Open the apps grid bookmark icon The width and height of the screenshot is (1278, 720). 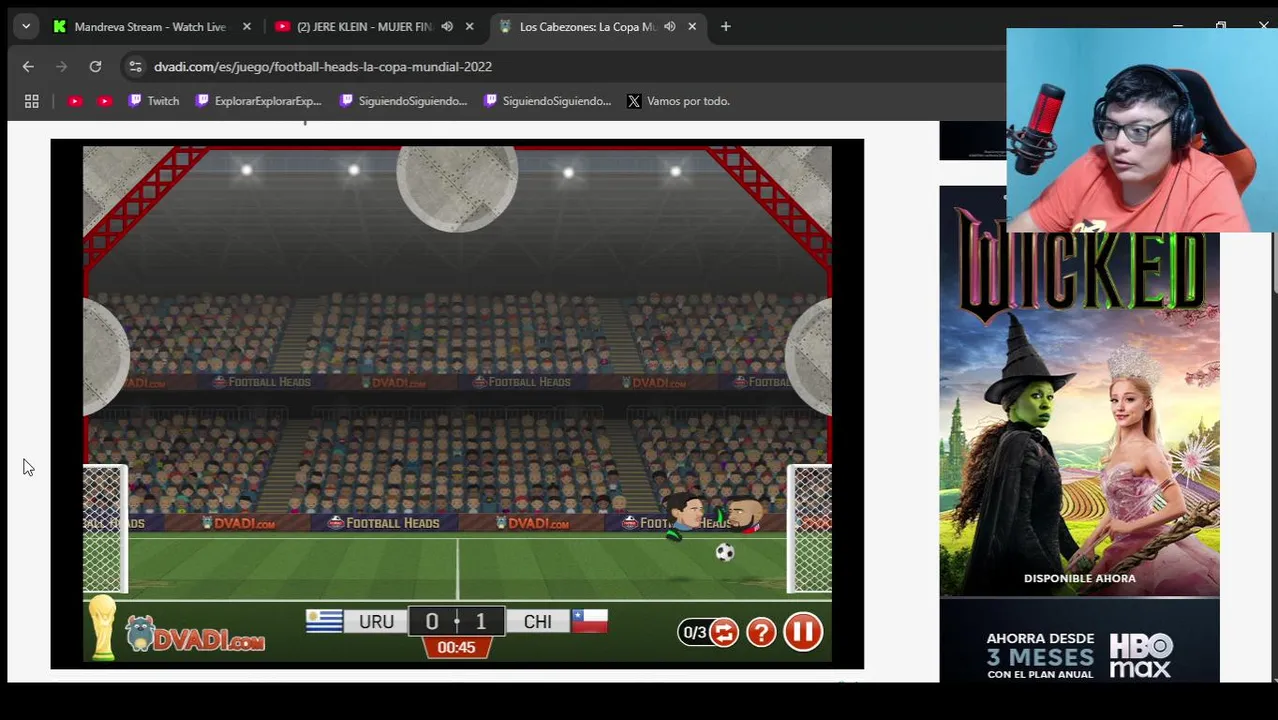pos(32,101)
